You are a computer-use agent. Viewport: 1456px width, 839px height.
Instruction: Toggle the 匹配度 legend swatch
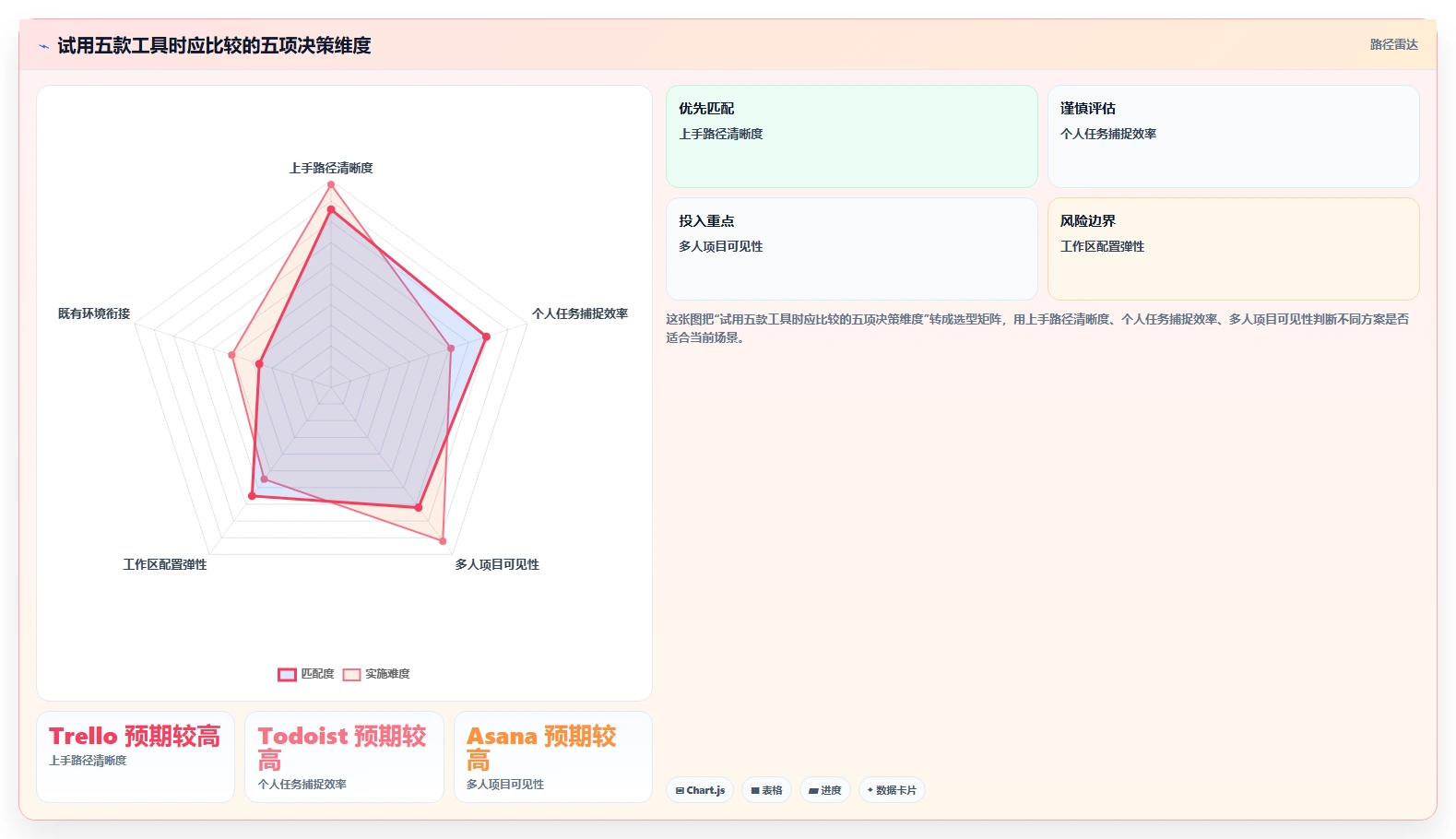[x=287, y=674]
